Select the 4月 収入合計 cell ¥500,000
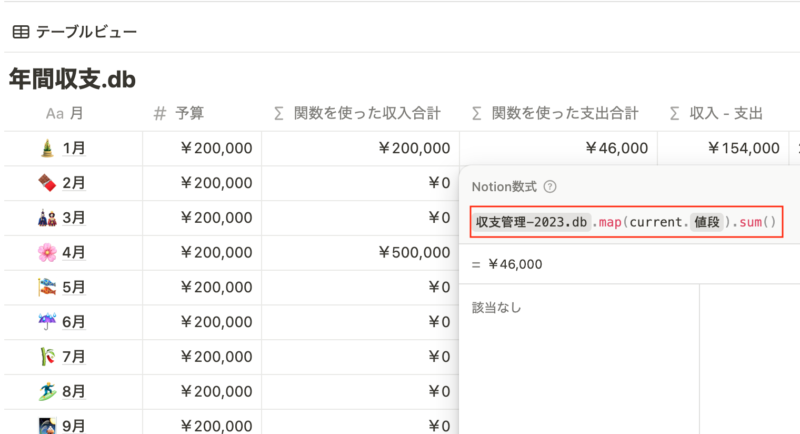This screenshot has height=434, width=800. point(361,252)
